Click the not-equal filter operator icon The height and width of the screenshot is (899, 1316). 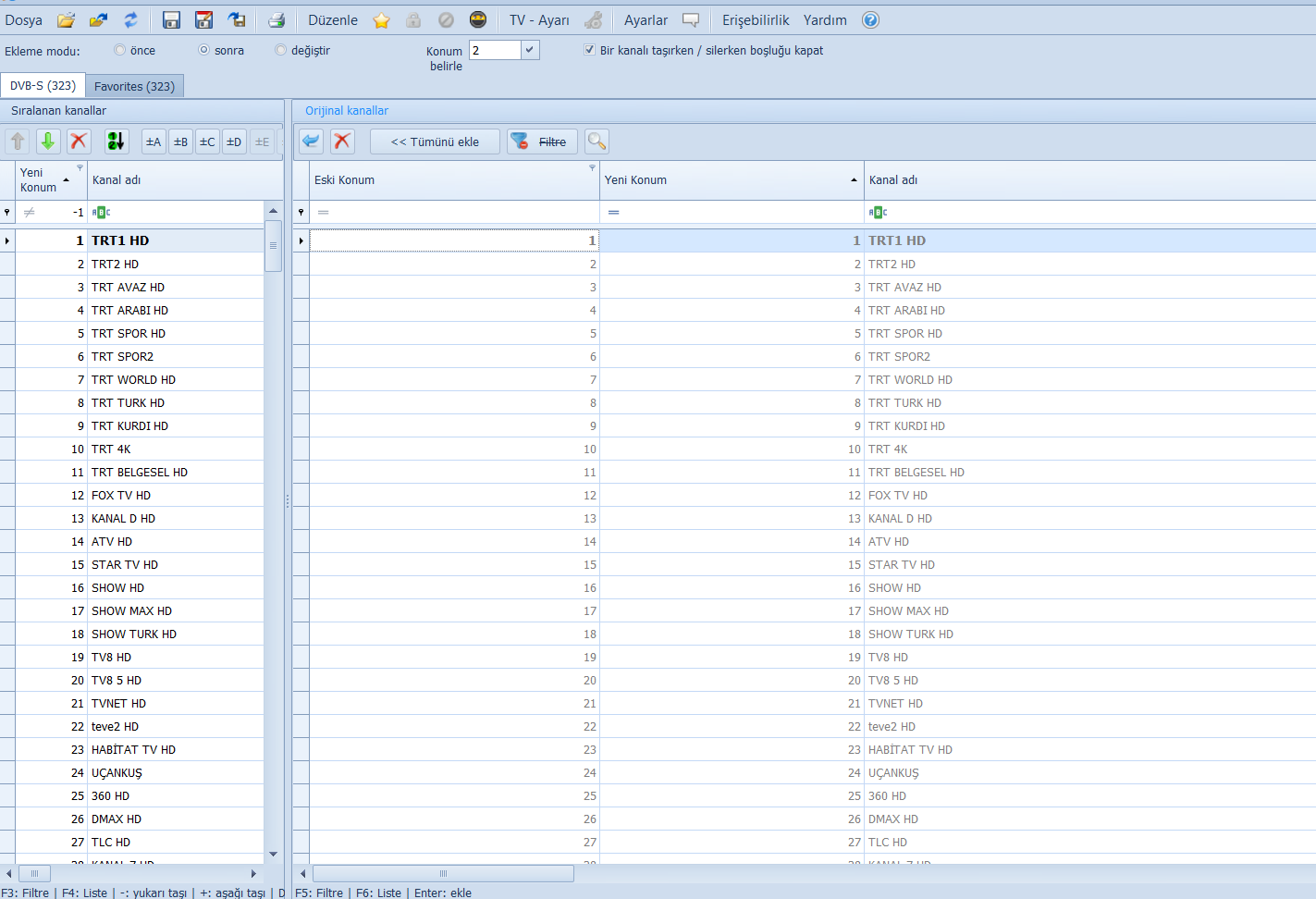point(29,212)
